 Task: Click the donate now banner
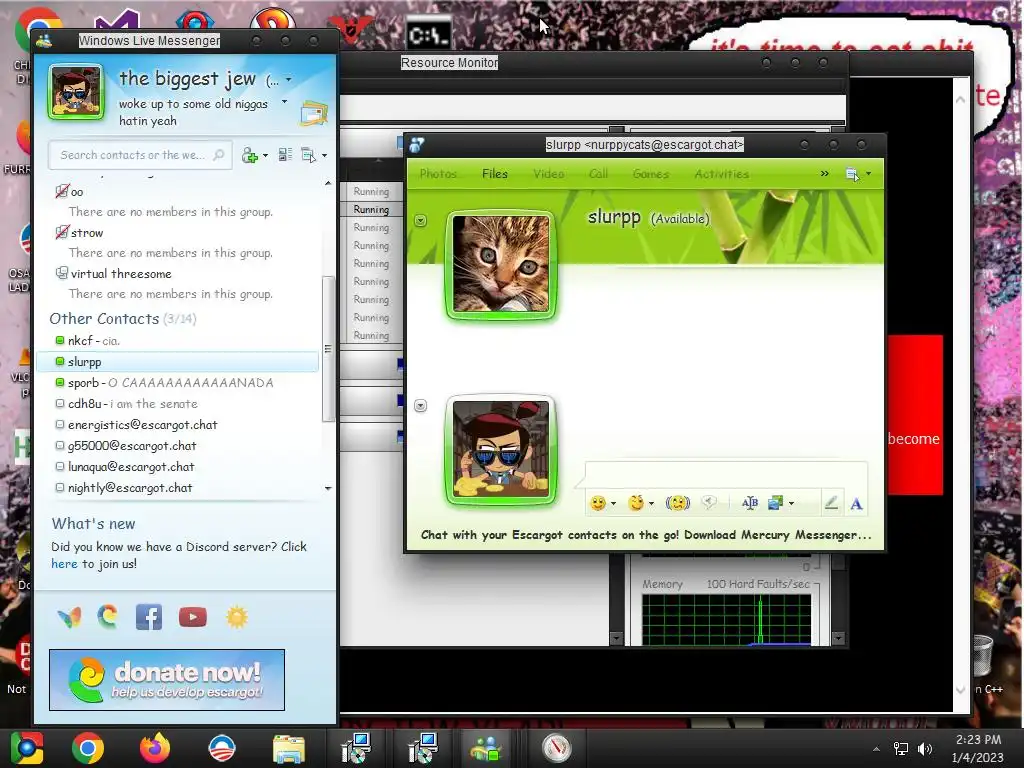(167, 680)
